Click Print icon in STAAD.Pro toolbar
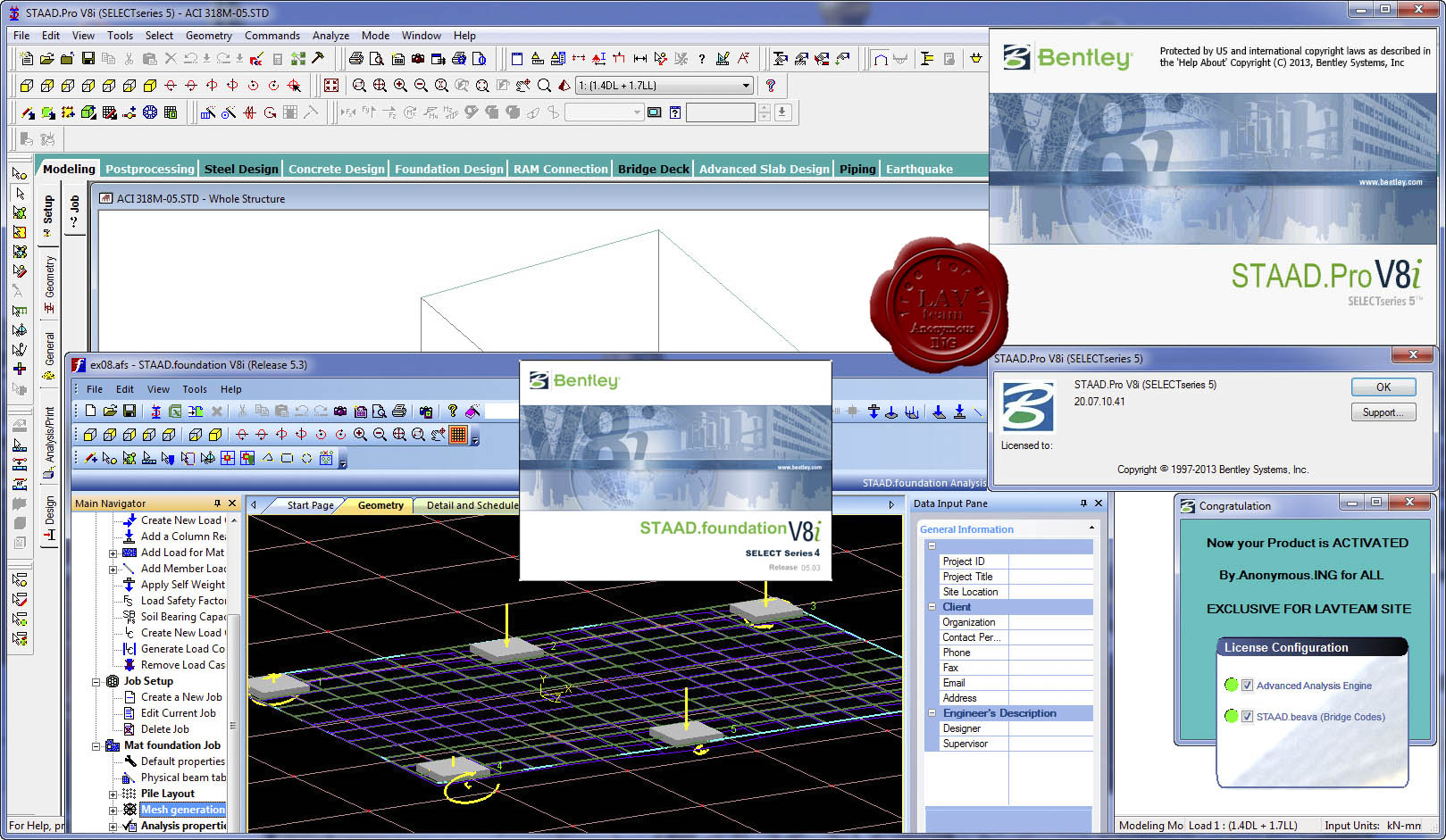 coord(356,59)
